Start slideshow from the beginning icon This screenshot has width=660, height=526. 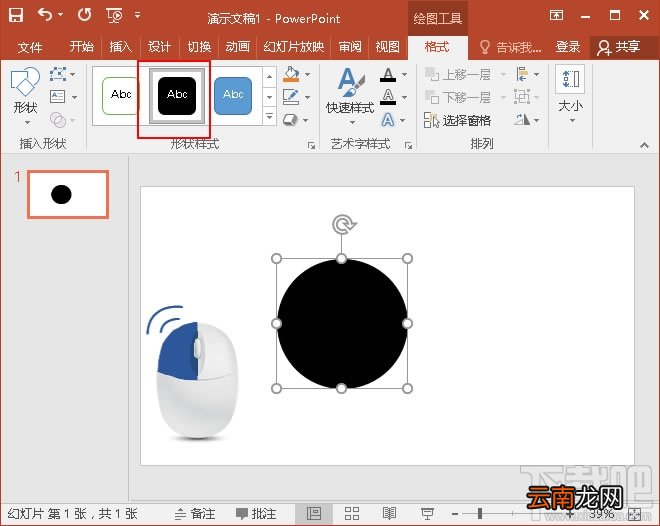click(114, 16)
